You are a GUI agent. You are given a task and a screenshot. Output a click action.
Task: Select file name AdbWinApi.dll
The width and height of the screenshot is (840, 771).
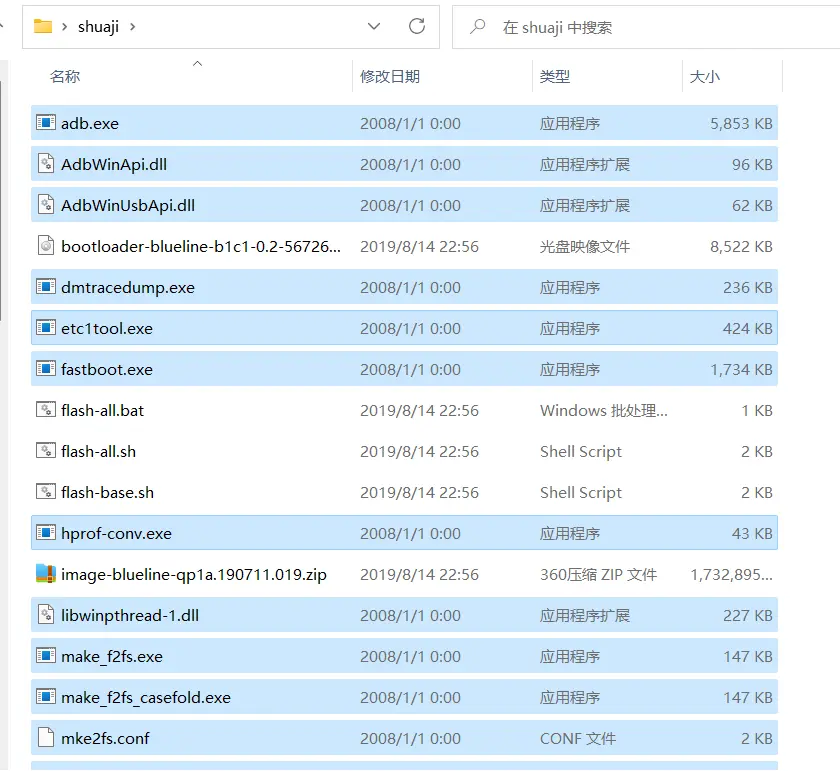click(x=114, y=164)
